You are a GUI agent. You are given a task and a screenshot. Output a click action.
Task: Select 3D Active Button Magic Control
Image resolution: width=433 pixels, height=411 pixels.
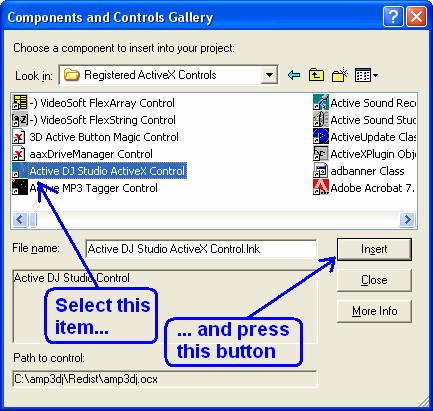coord(95,137)
